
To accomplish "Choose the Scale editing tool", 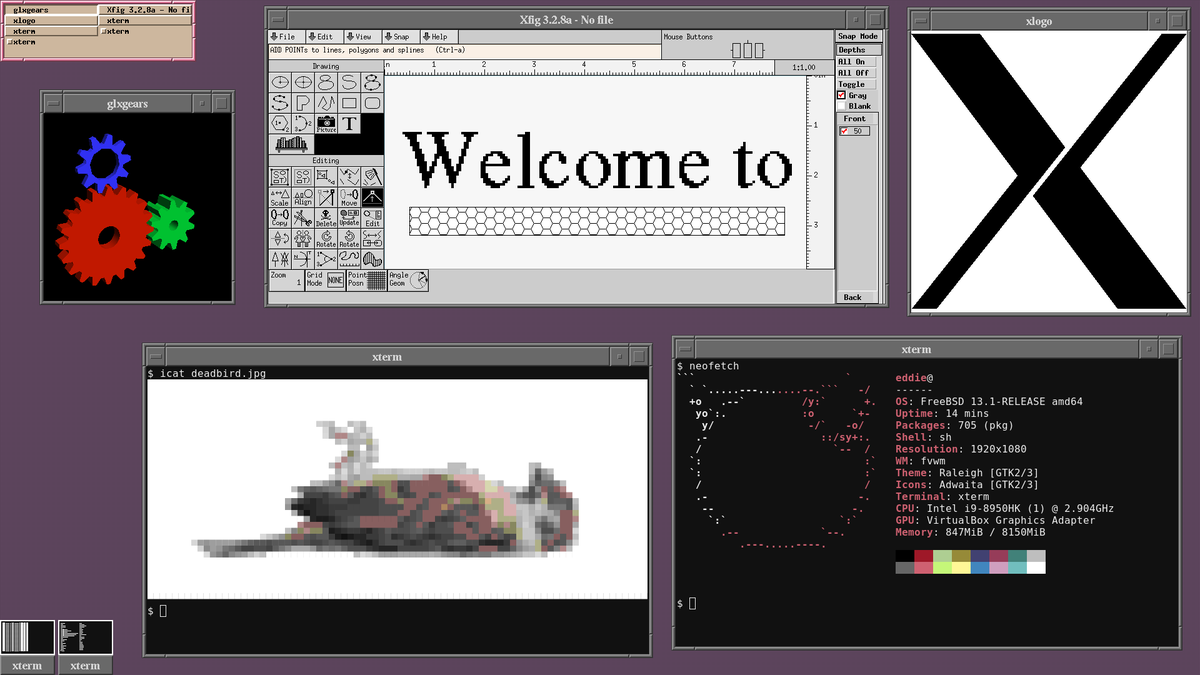I will coord(280,197).
